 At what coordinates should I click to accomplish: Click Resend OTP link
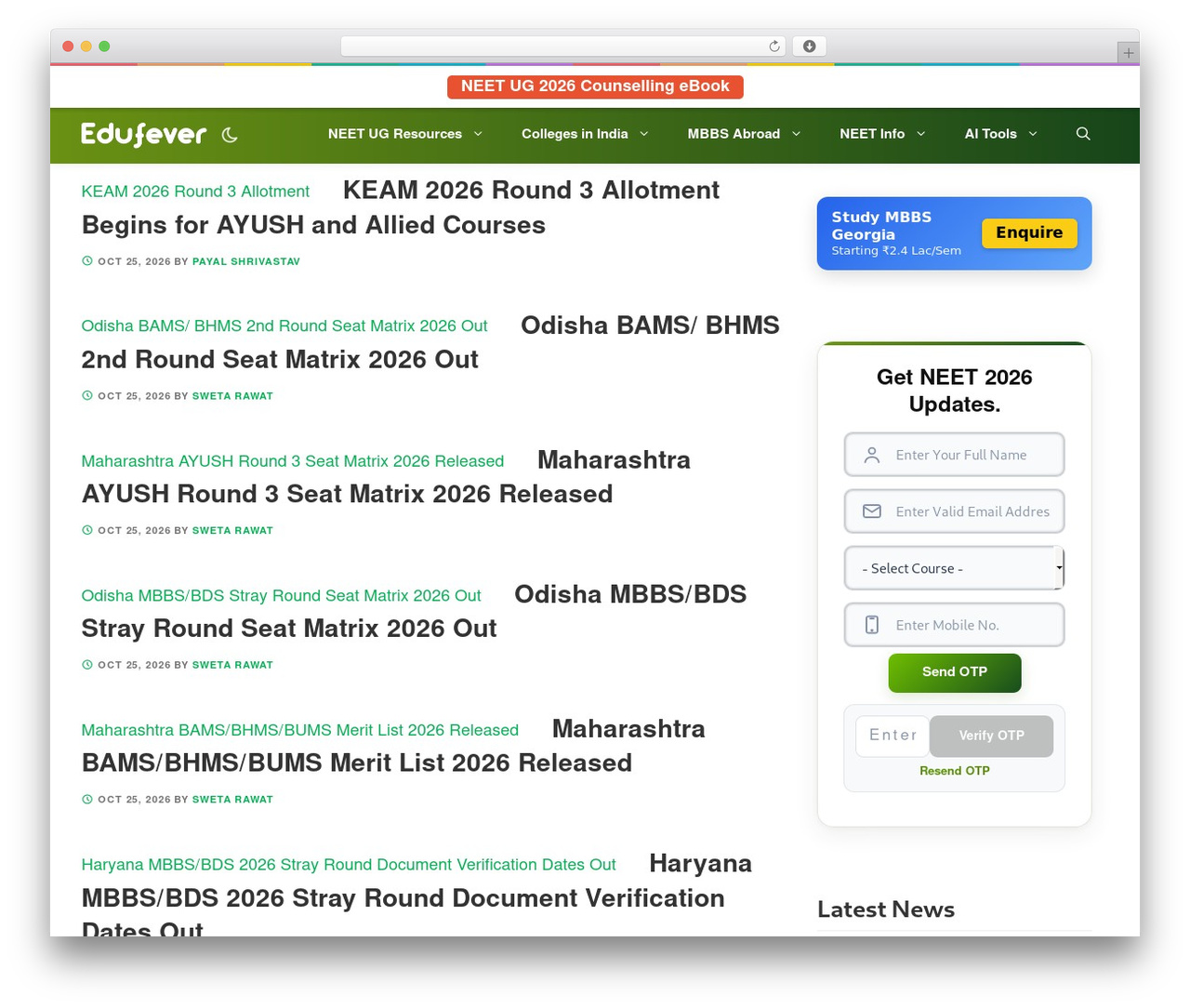[955, 771]
